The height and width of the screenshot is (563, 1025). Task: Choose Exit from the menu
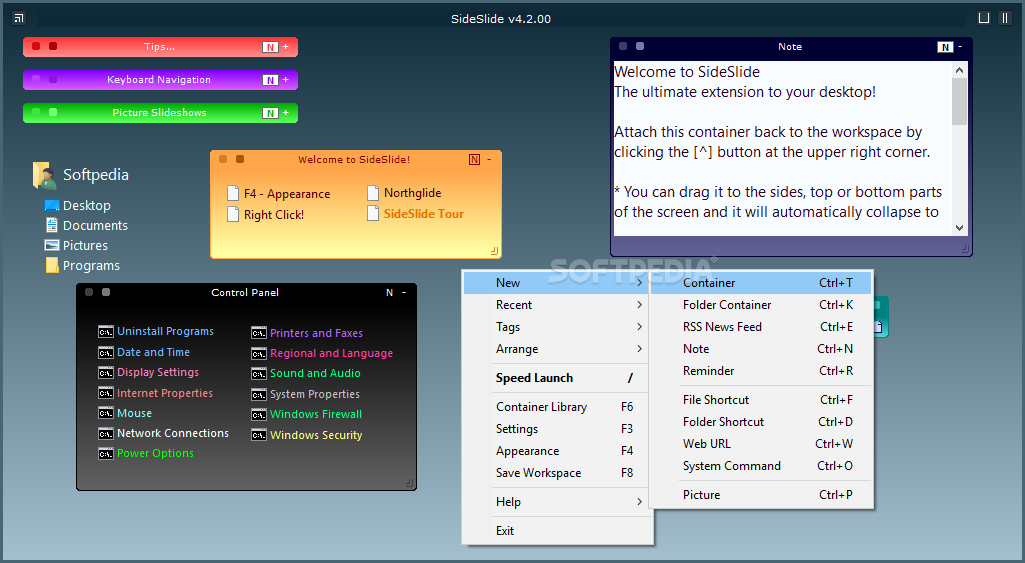556,531
